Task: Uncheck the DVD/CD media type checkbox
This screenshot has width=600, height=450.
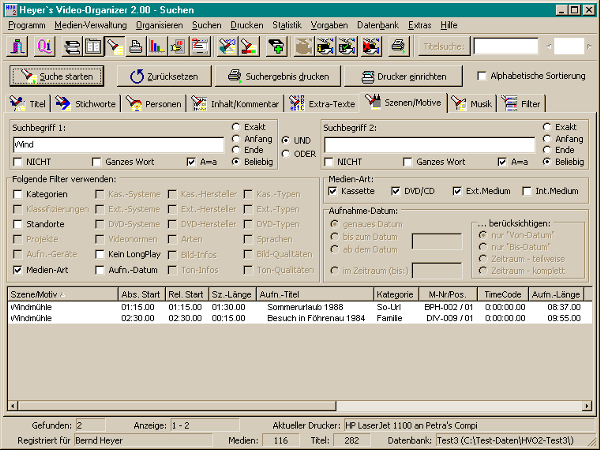Action: pos(396,190)
